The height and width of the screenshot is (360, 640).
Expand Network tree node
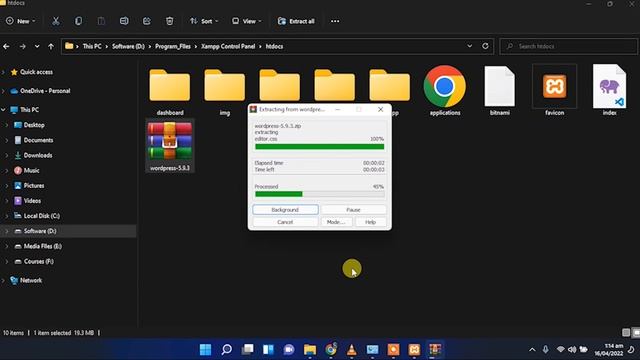click(4, 280)
